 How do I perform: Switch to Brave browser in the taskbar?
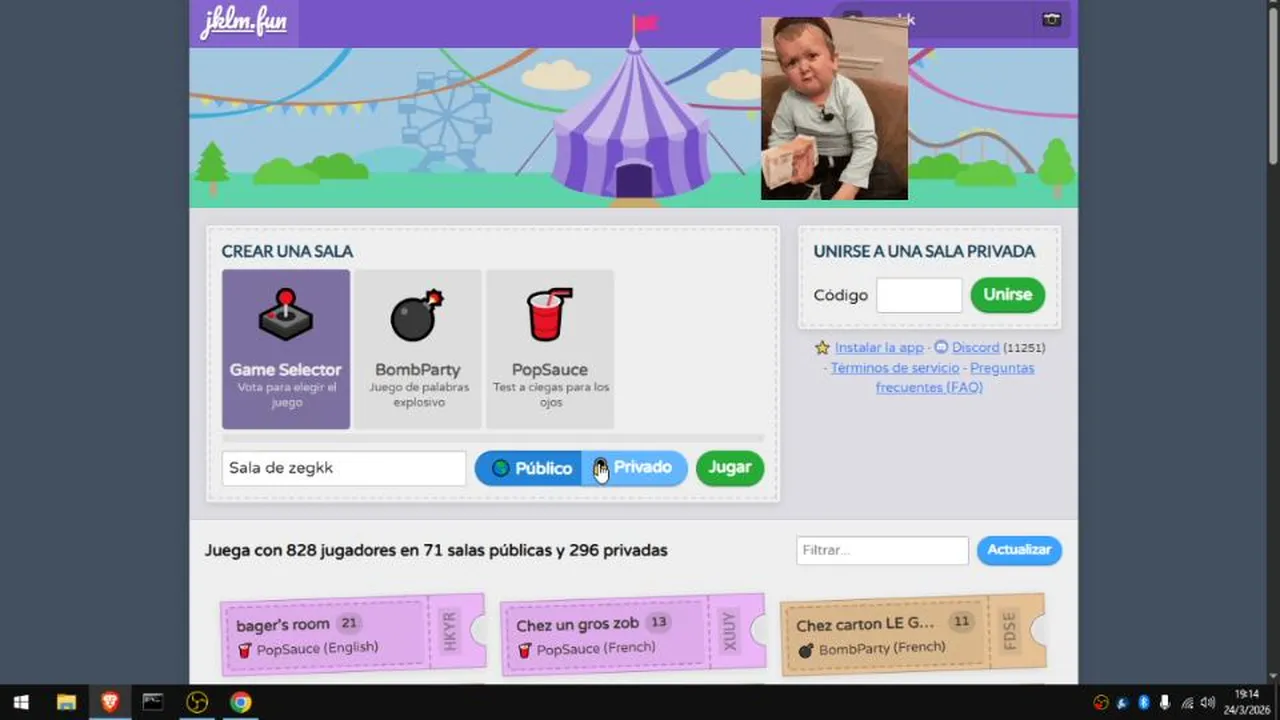coord(110,702)
